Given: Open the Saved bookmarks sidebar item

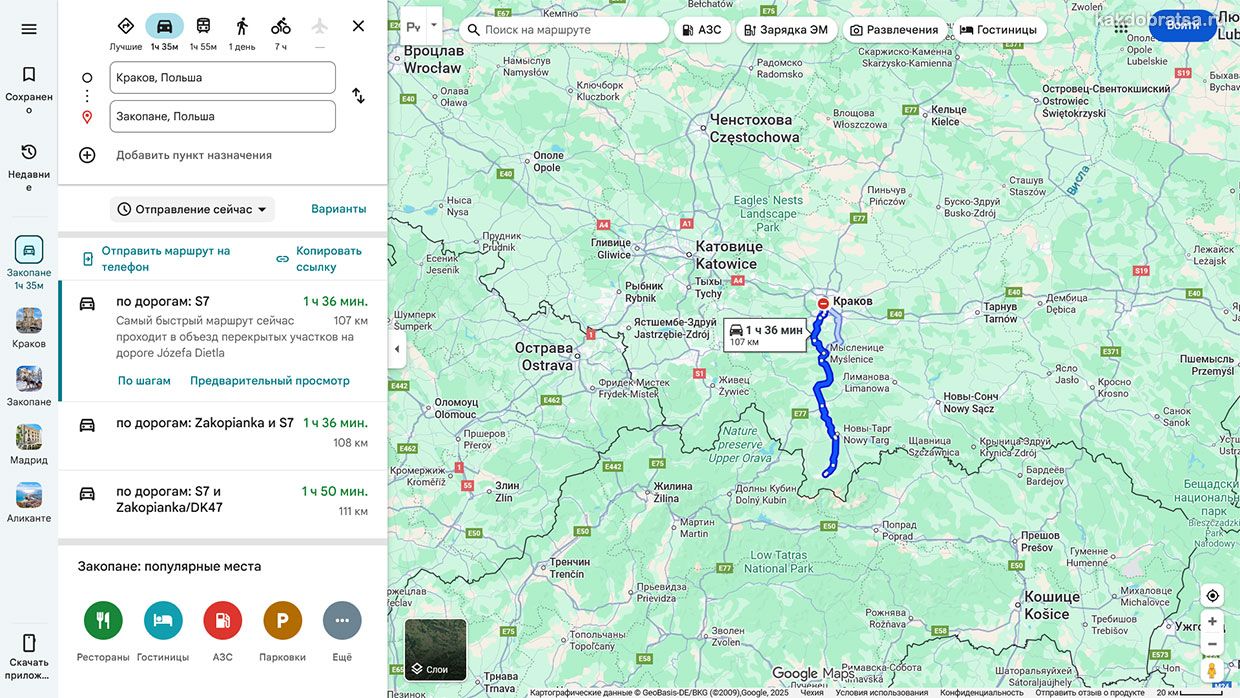Looking at the screenshot, I should click(x=29, y=90).
